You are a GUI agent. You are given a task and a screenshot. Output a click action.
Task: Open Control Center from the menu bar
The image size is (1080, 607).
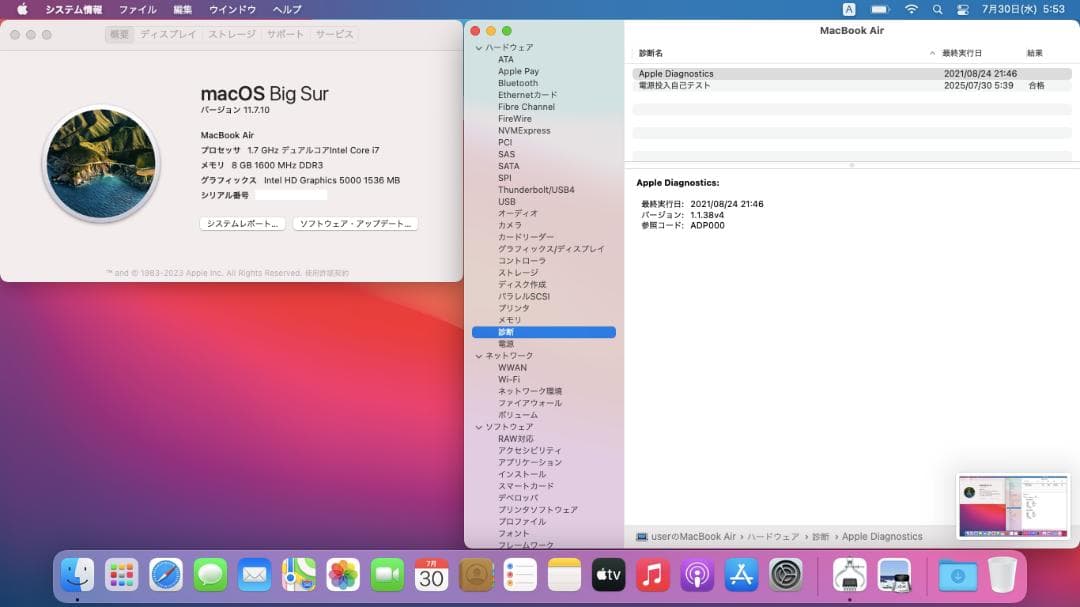pyautogui.click(x=962, y=9)
